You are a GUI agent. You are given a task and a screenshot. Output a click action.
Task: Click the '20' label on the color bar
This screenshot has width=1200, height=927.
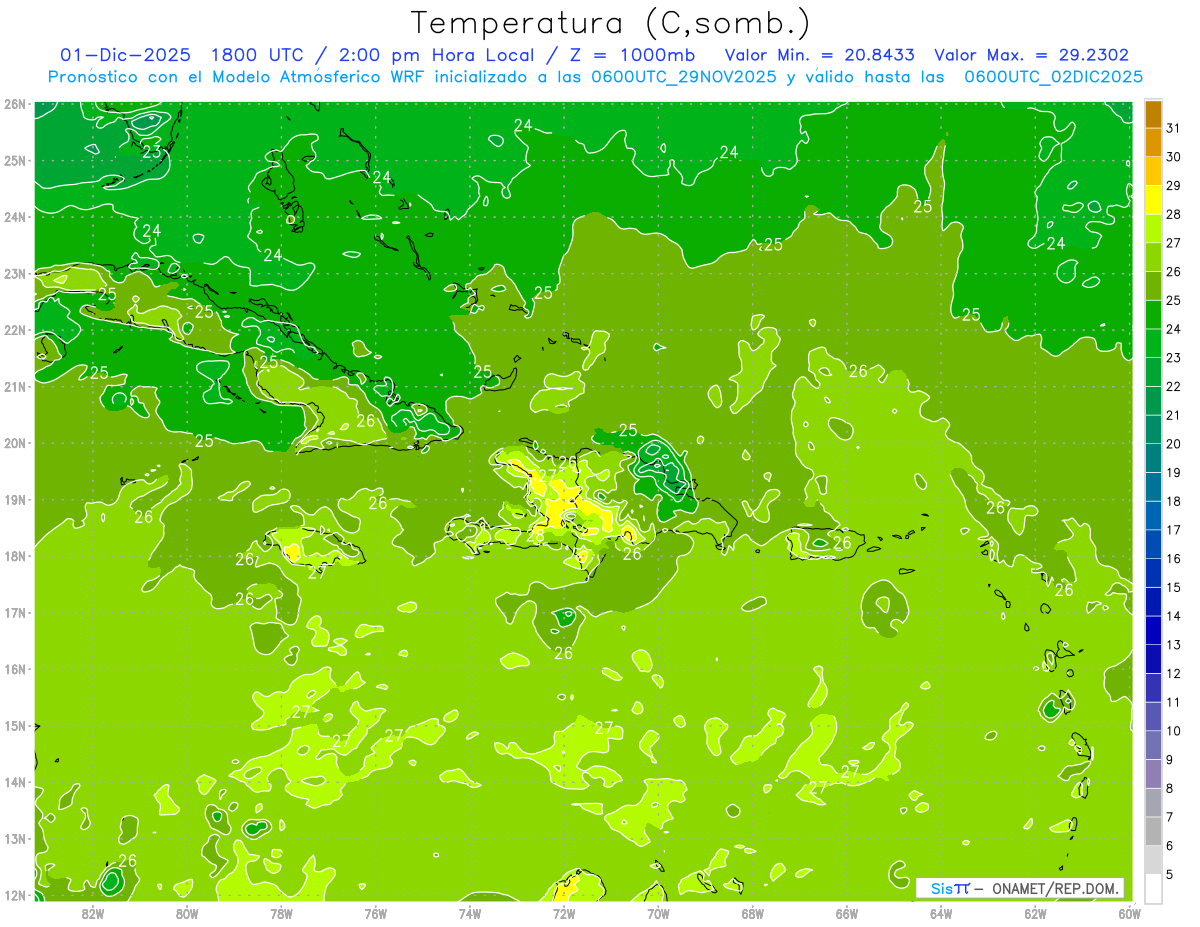[1174, 443]
